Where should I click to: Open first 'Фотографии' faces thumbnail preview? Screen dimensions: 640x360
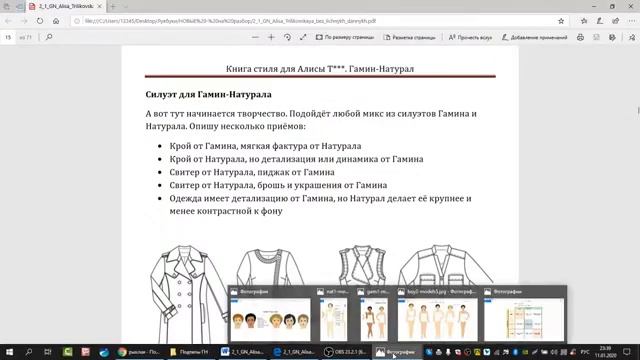coord(270,320)
